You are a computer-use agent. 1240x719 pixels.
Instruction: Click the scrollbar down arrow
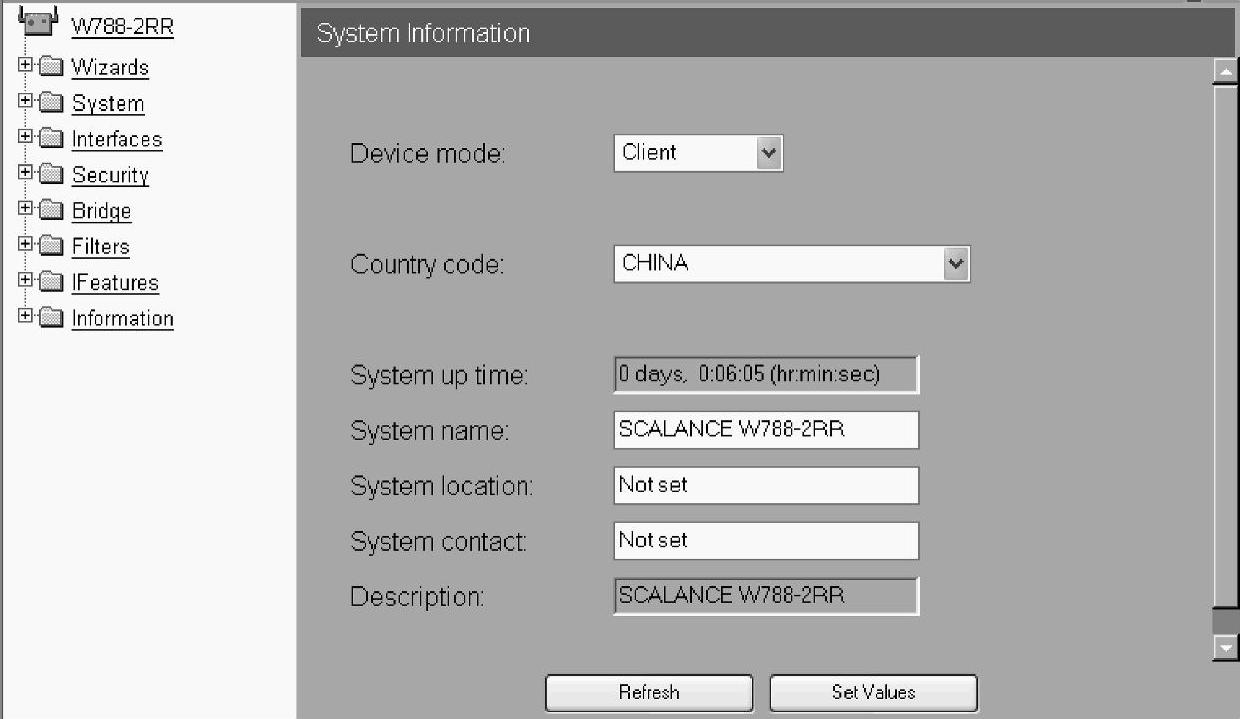[x=1225, y=648]
